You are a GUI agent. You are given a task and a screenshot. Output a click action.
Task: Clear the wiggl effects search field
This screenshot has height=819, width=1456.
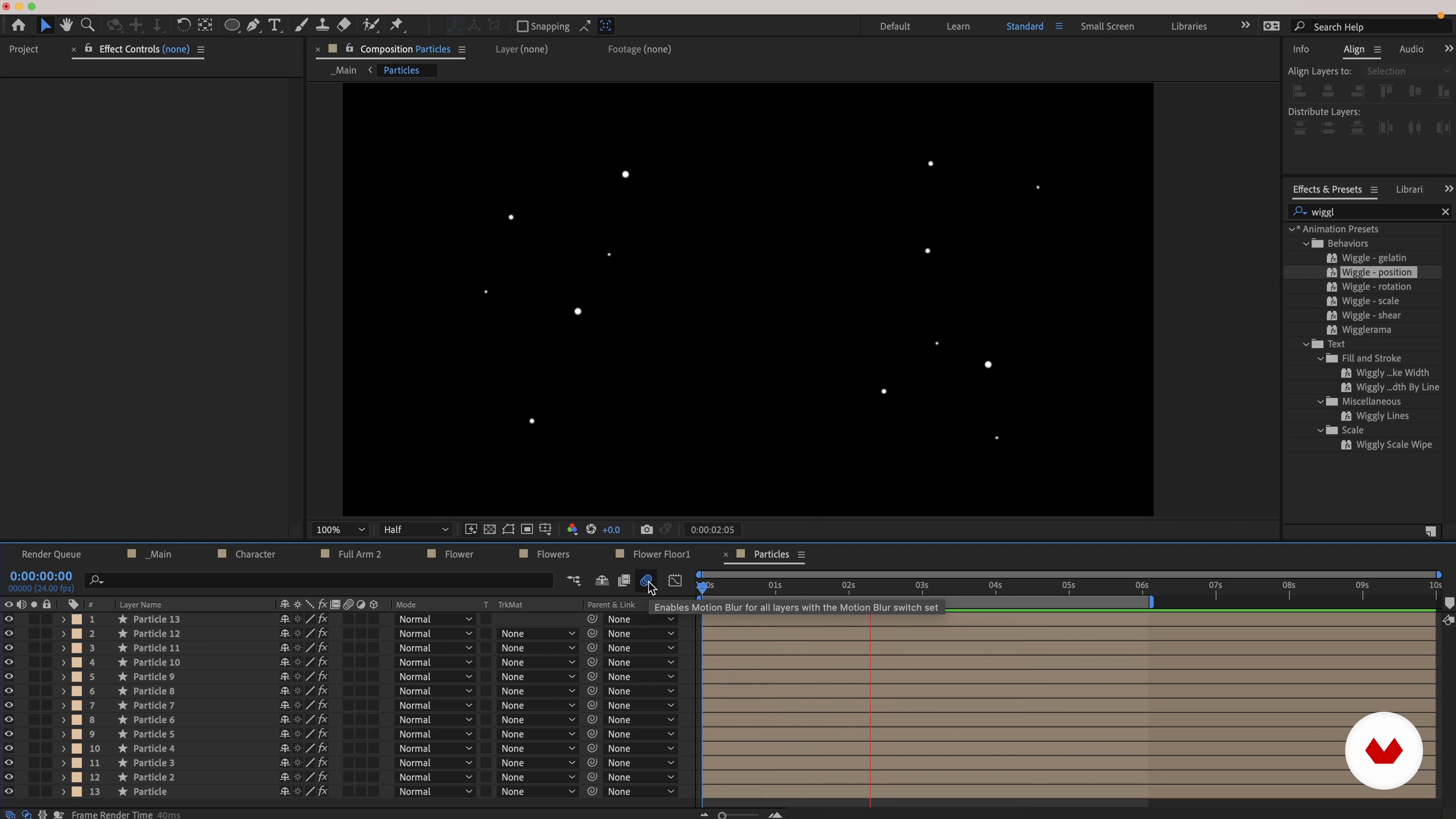[x=1445, y=212]
